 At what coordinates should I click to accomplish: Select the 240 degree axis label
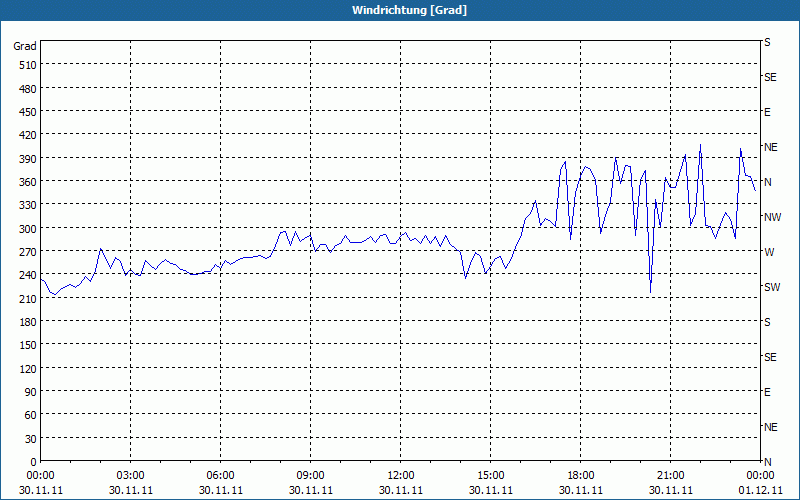tap(29, 276)
